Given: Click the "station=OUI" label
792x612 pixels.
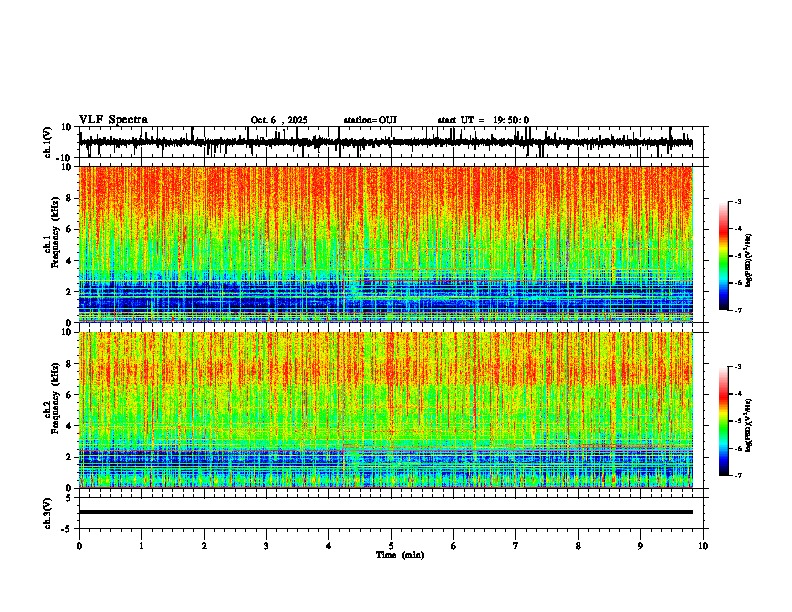Looking at the screenshot, I should click(370, 120).
